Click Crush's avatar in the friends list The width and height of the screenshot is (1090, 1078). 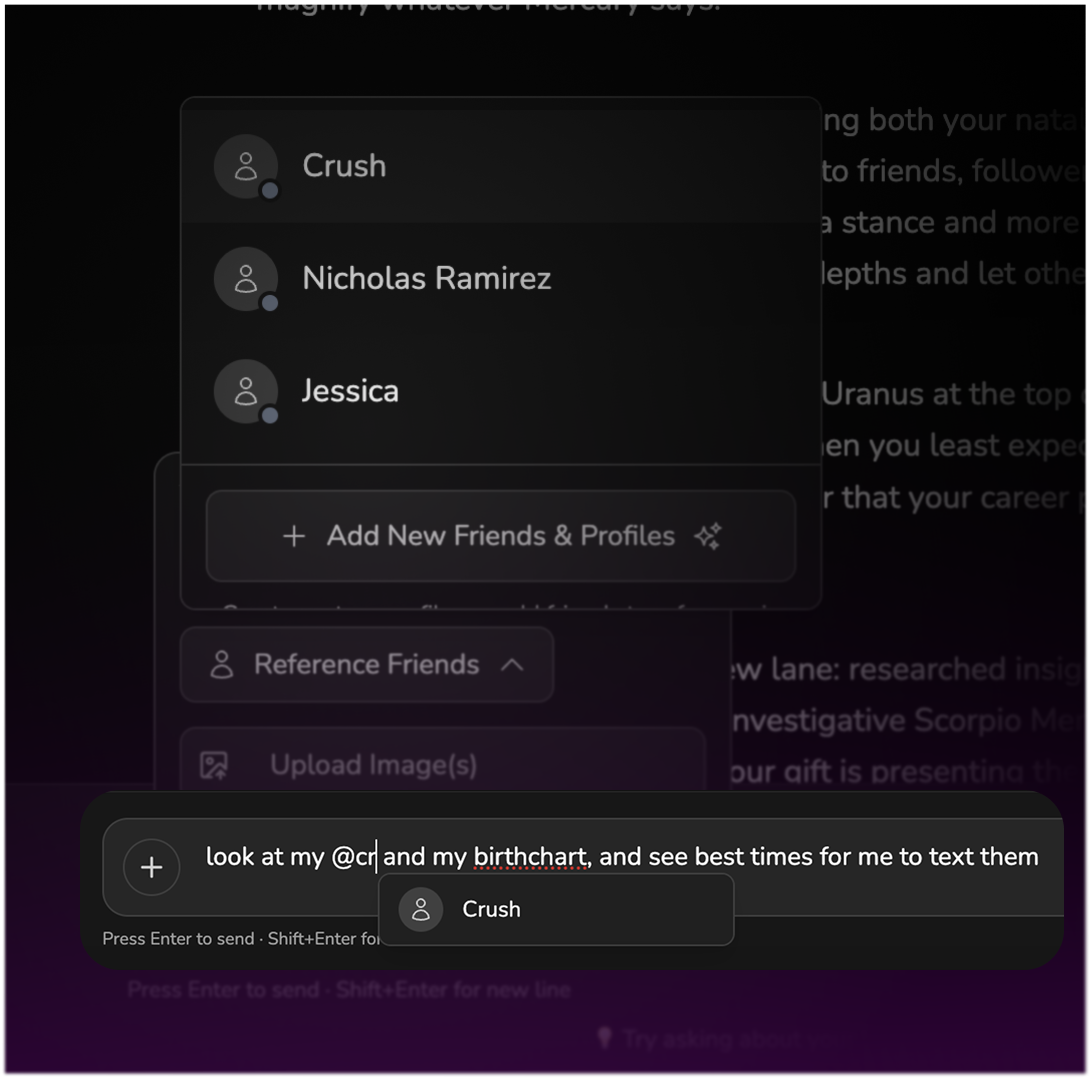(x=245, y=166)
